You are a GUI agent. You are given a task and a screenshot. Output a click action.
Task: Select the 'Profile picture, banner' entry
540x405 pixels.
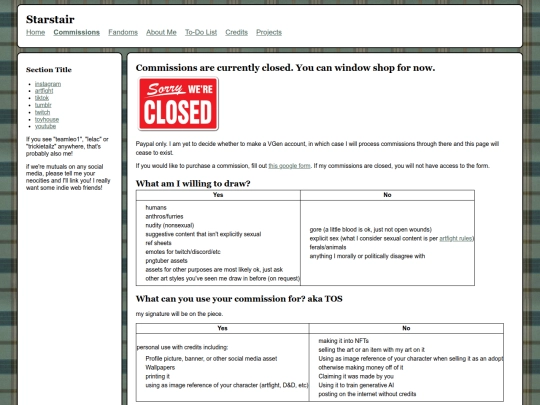pyautogui.click(x=211, y=359)
